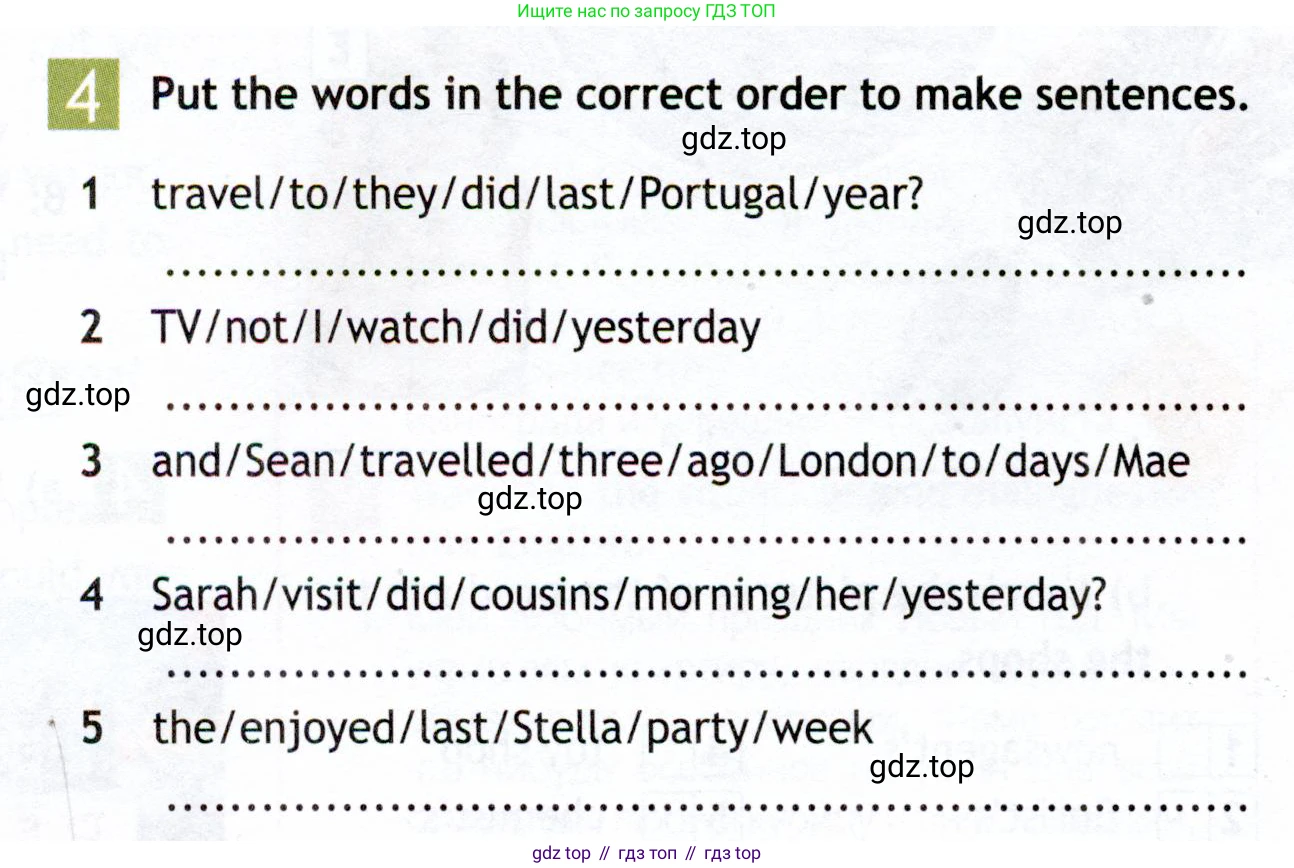Select the sentence "TV/not/I/watch/did/yesterday"

coord(456,328)
